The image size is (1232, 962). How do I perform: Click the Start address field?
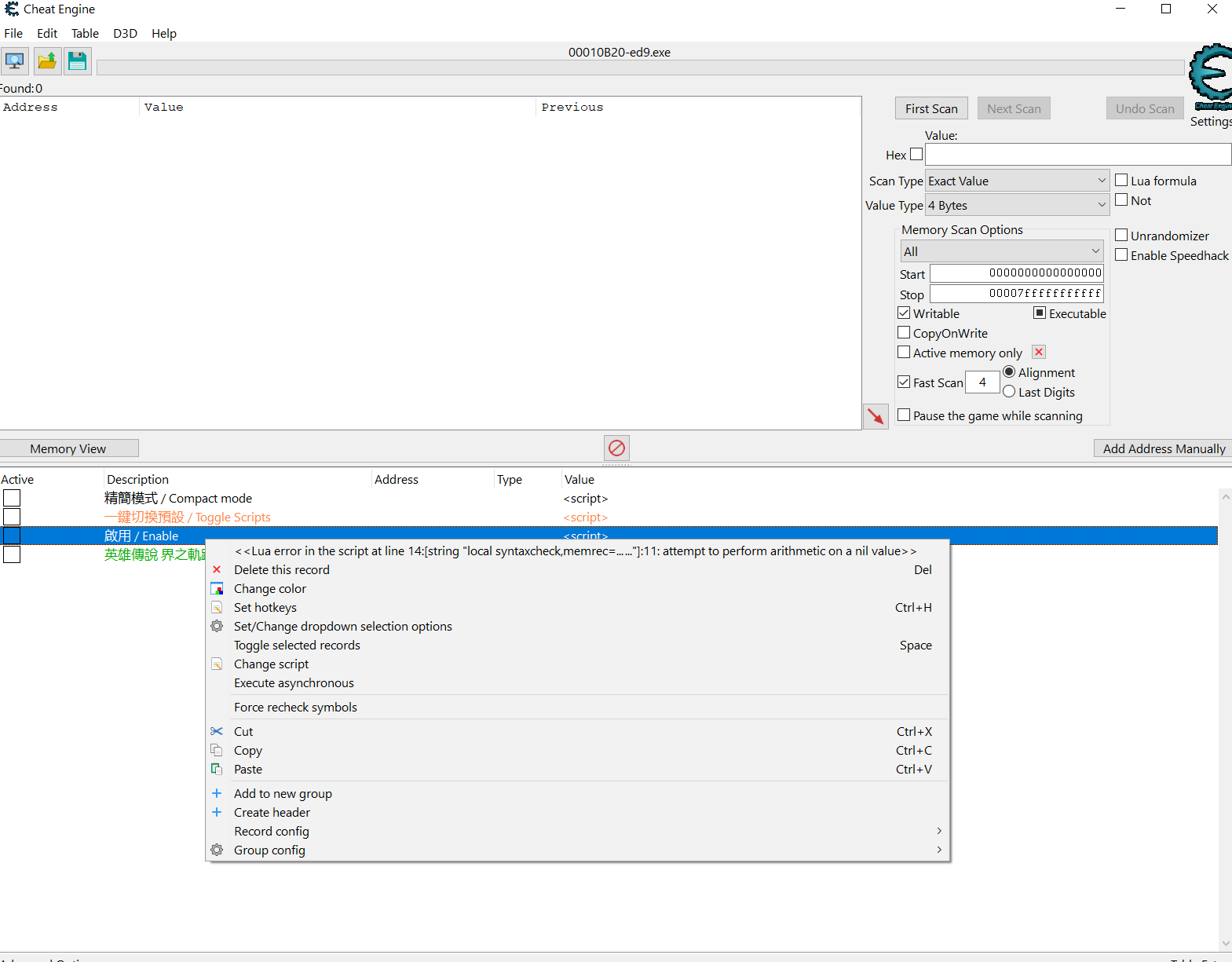pos(1017,273)
